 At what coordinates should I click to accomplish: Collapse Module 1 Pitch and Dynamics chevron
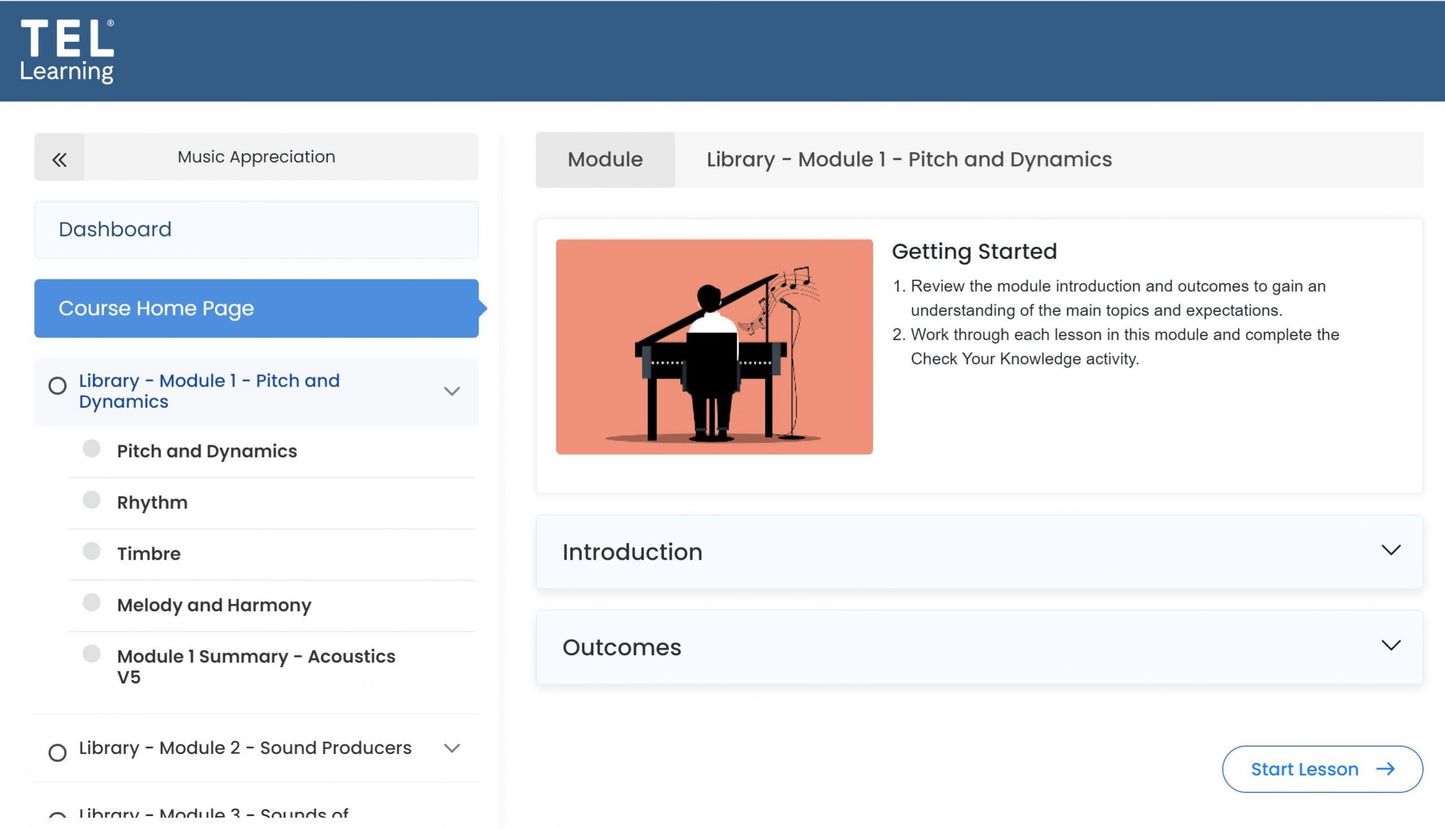pos(452,391)
